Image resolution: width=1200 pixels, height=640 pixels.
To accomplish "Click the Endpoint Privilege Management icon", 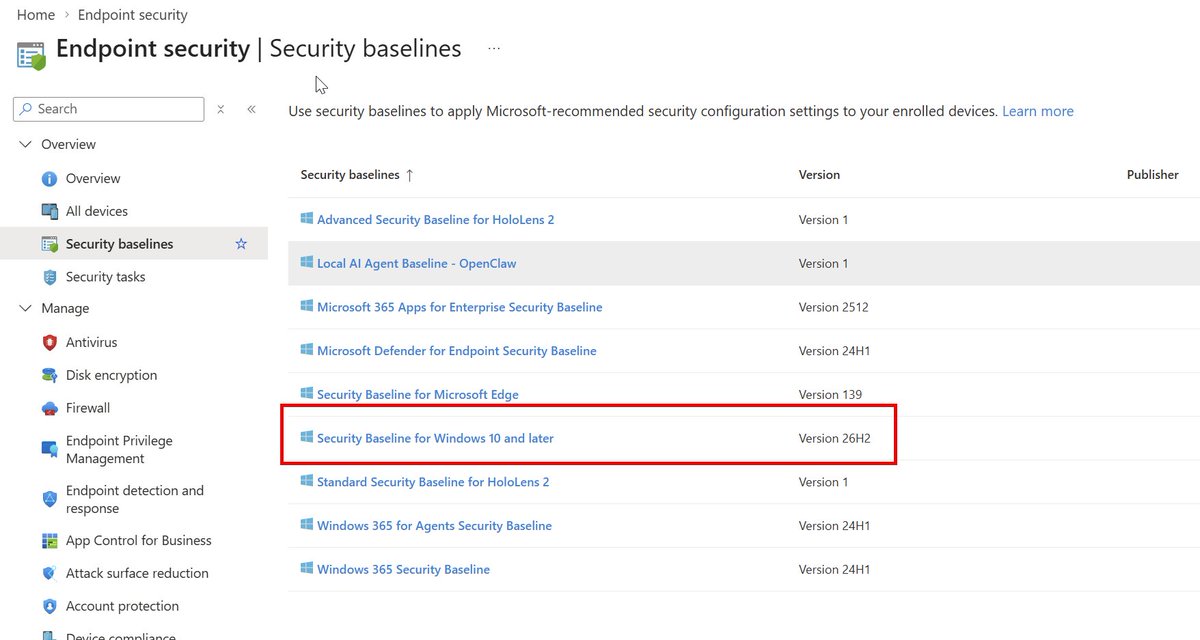I will [50, 449].
